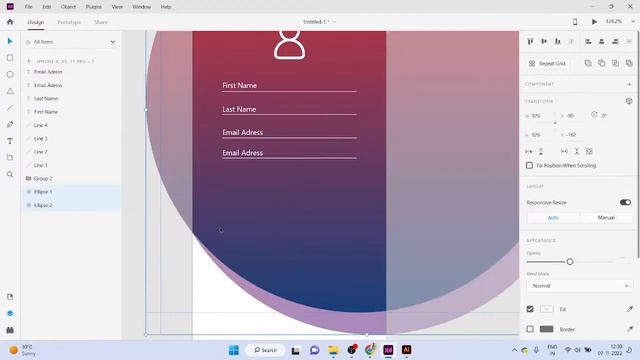Open the Object menu
This screenshot has width=640, height=360.
tap(68, 7)
